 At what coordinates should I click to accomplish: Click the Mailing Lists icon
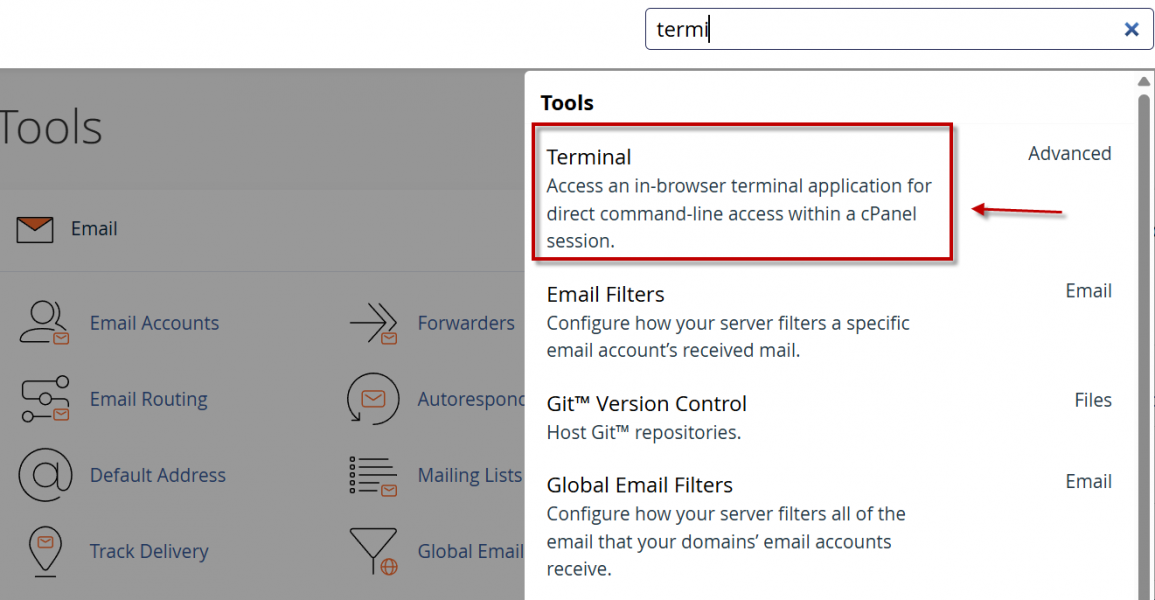click(373, 475)
